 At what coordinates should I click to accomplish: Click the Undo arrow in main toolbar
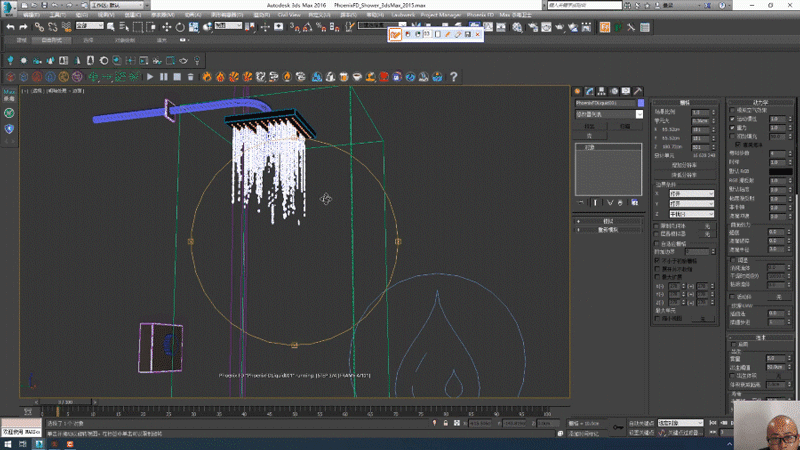(10, 27)
